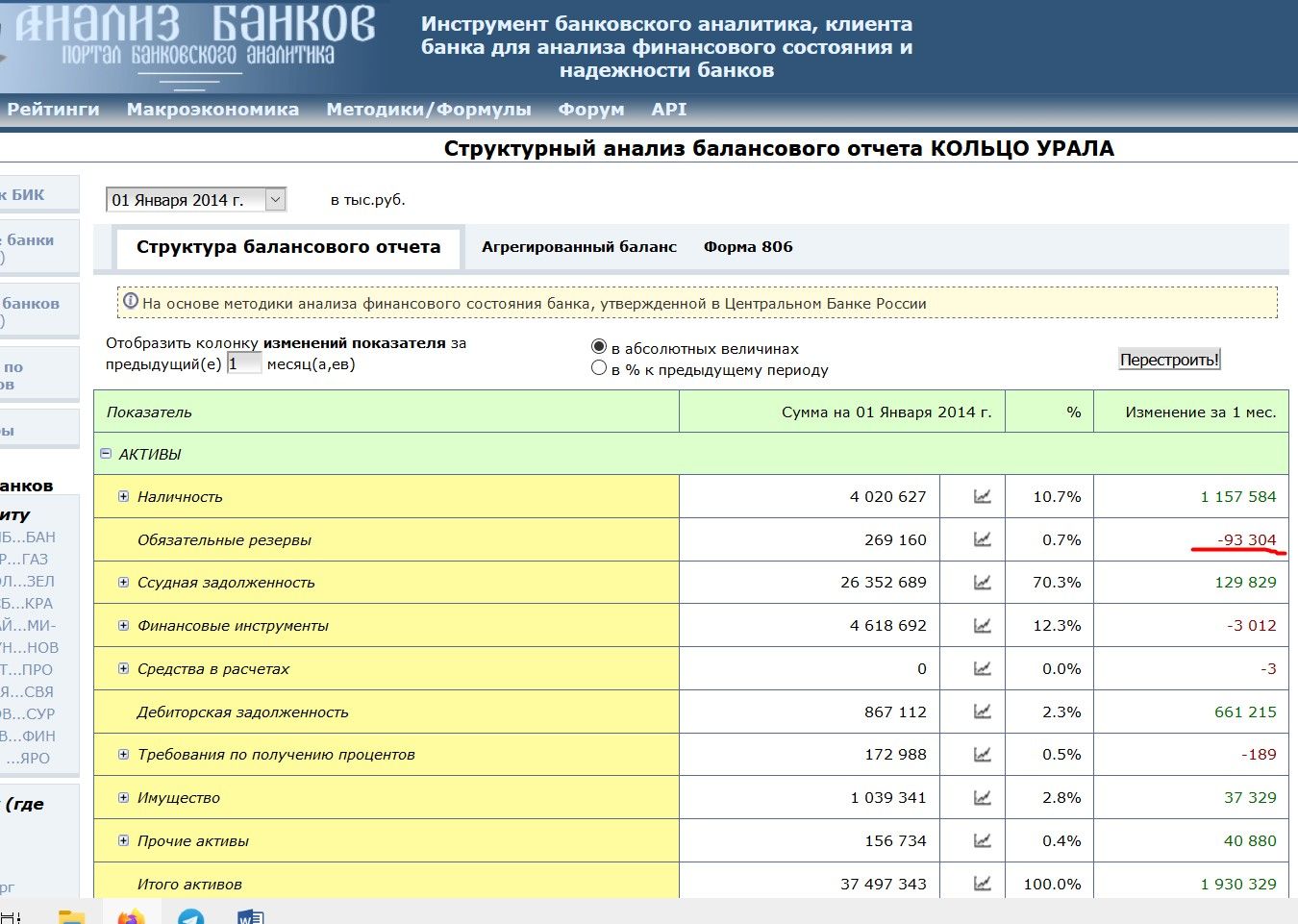Open File Explorer from the taskbar

click(71, 916)
